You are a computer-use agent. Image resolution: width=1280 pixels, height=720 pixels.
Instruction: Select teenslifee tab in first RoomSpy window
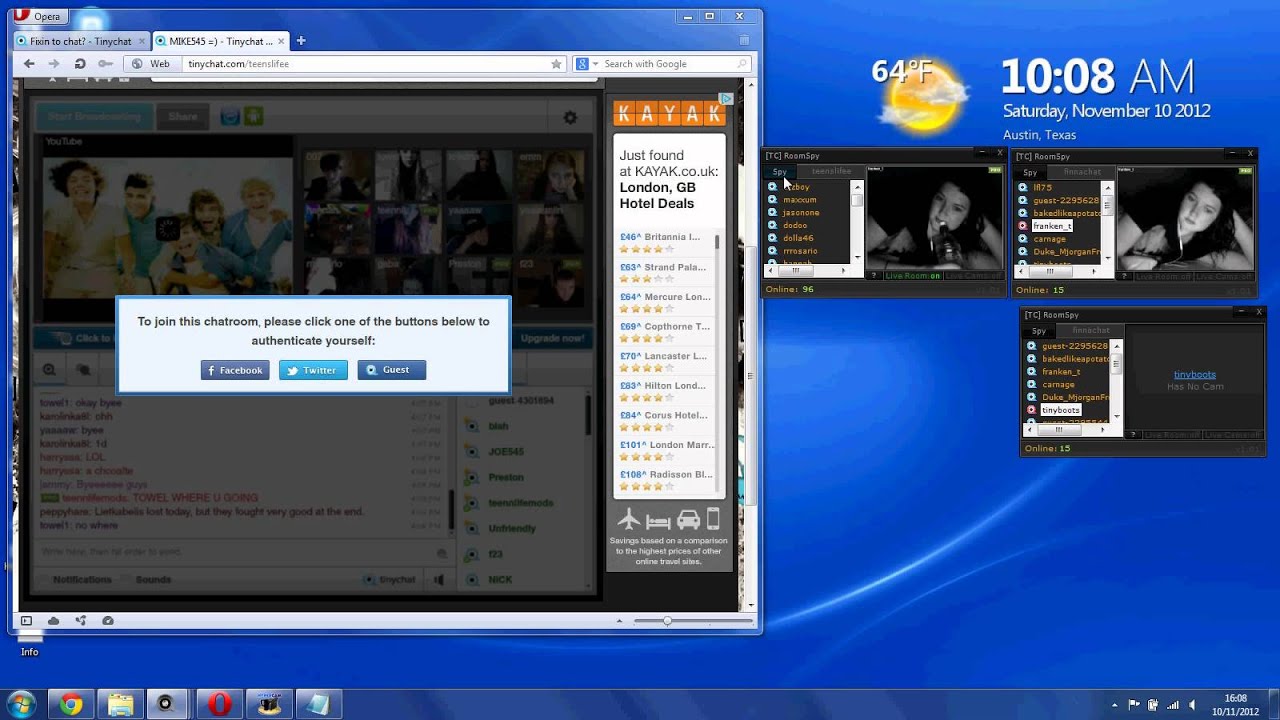point(831,172)
